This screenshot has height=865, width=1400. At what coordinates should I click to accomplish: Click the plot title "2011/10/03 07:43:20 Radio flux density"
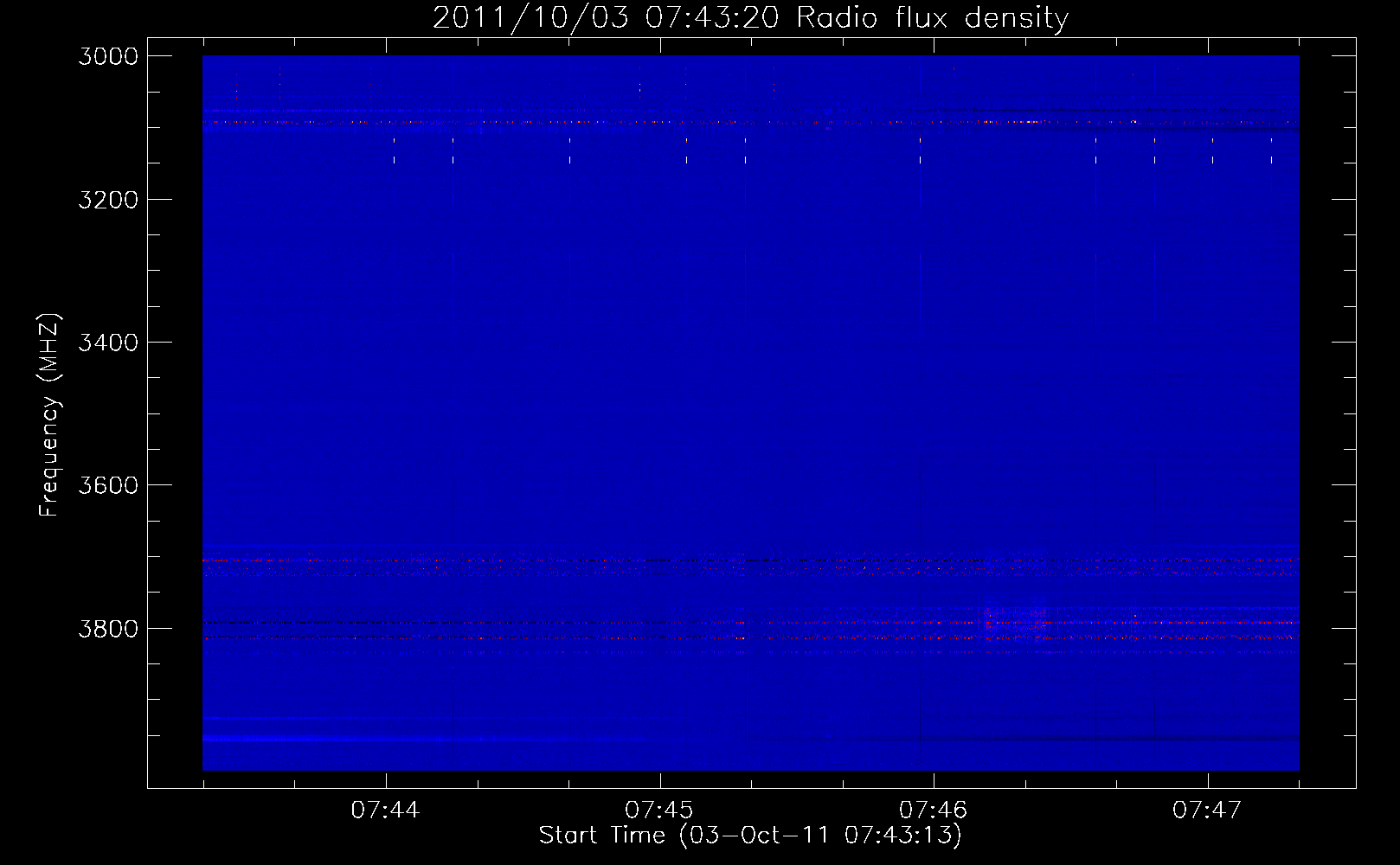click(750, 17)
